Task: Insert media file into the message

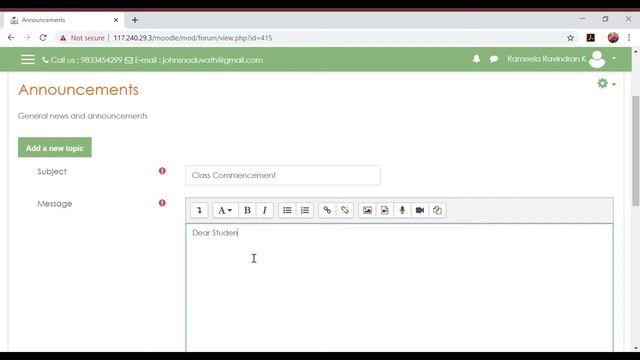Action: pyautogui.click(x=385, y=210)
